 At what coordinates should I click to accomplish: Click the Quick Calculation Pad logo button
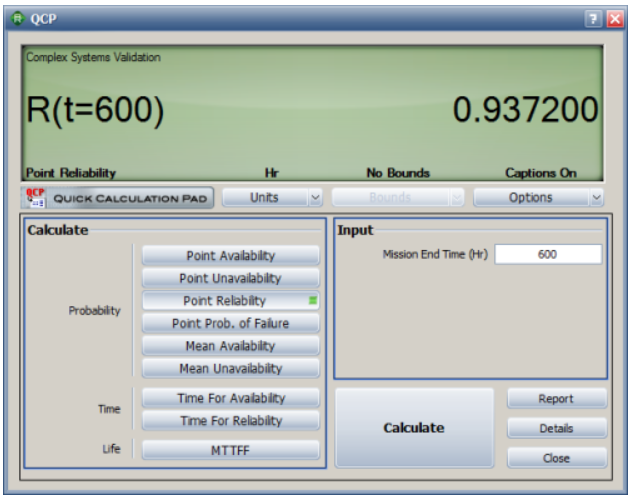[x=117, y=198]
